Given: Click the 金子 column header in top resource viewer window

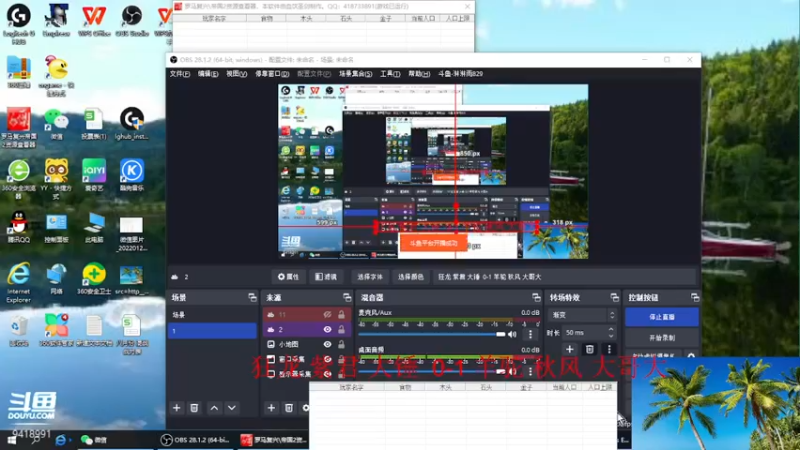Looking at the screenshot, I should click(x=386, y=18).
